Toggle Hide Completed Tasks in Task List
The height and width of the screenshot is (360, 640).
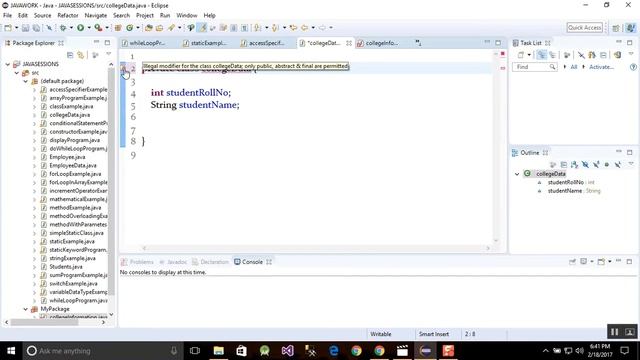click(x=581, y=55)
